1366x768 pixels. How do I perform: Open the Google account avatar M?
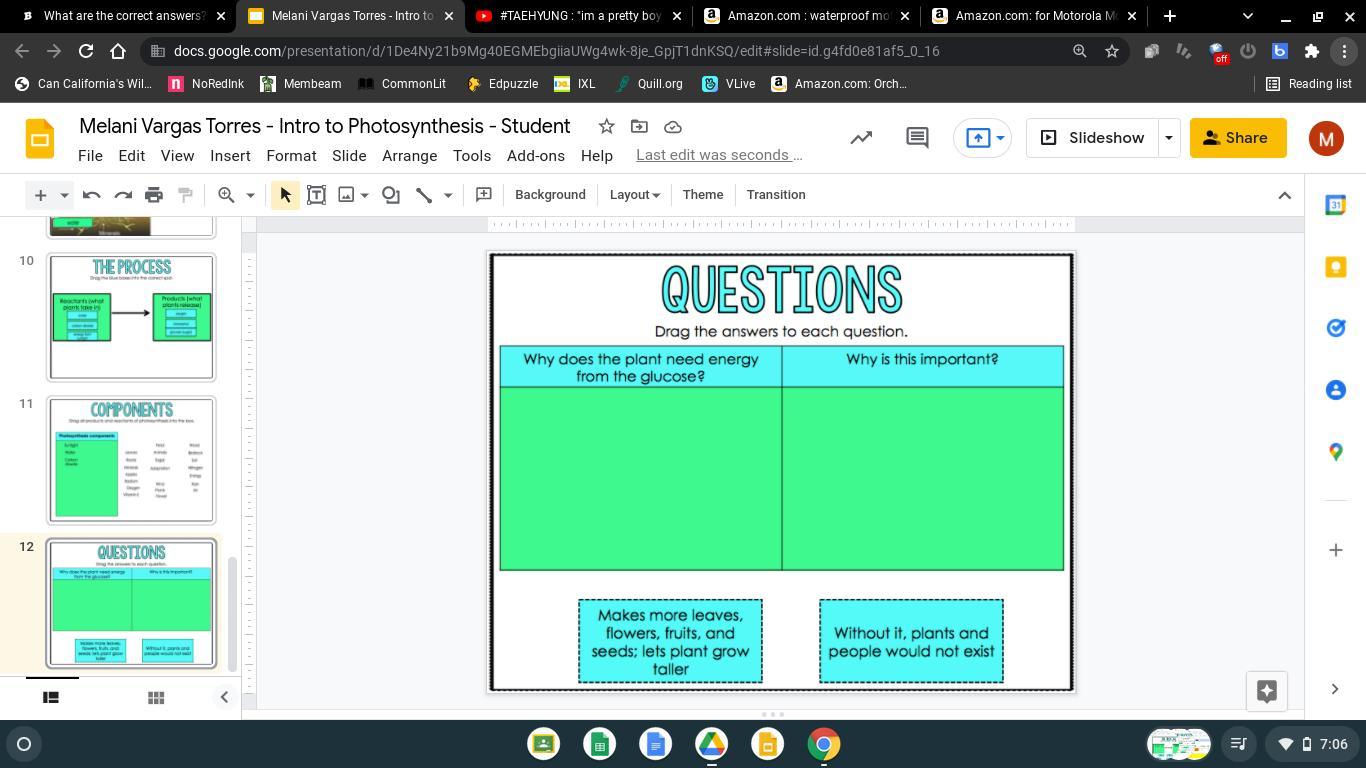coord(1326,138)
